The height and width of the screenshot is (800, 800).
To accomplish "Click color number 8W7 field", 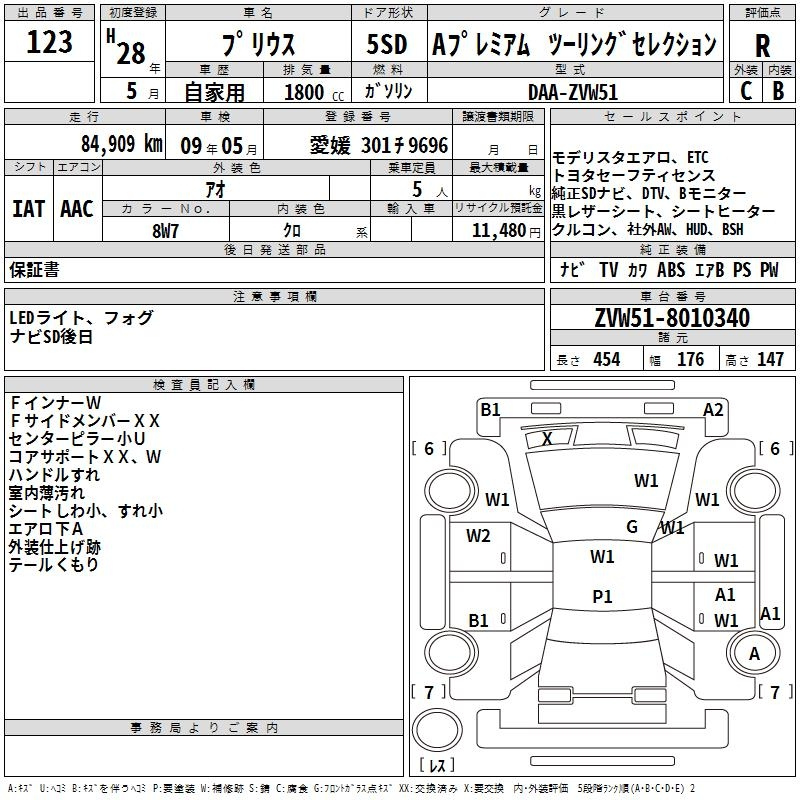I will pyautogui.click(x=165, y=230).
